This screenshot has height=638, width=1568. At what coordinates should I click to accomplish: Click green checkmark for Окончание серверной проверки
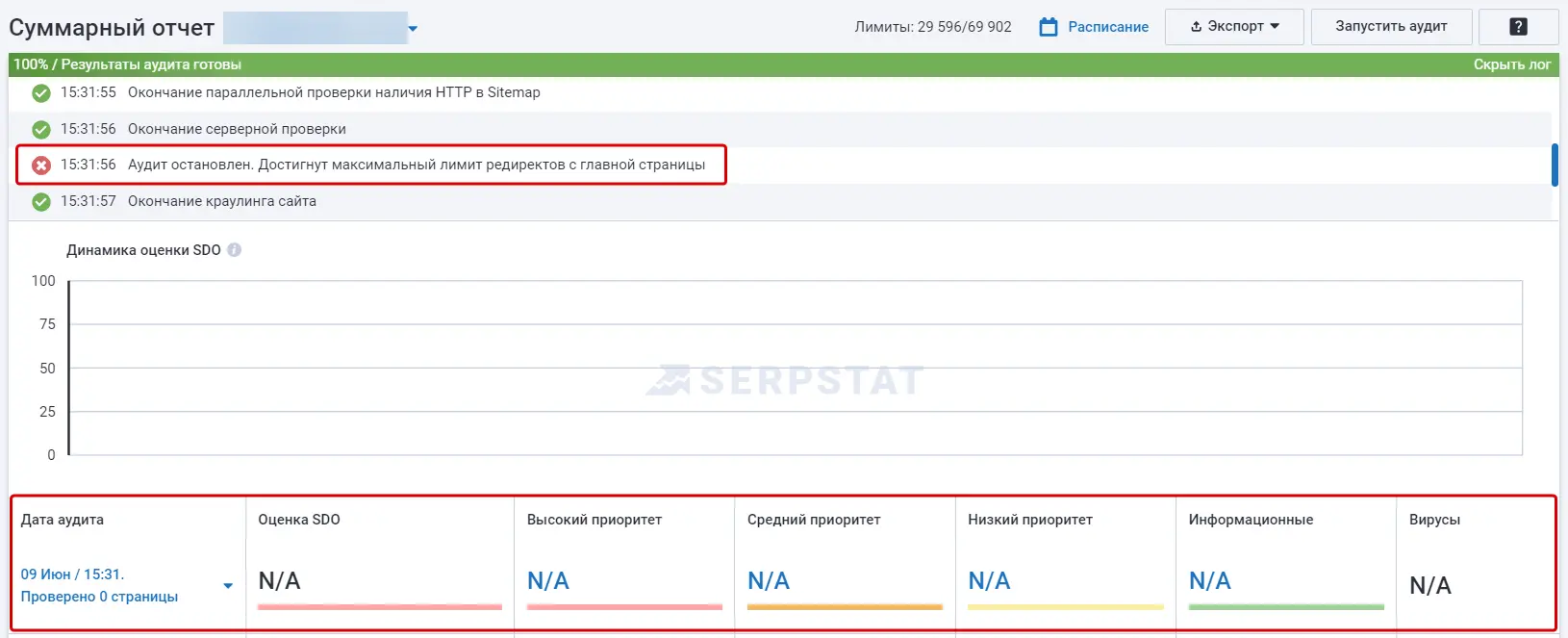pos(41,129)
